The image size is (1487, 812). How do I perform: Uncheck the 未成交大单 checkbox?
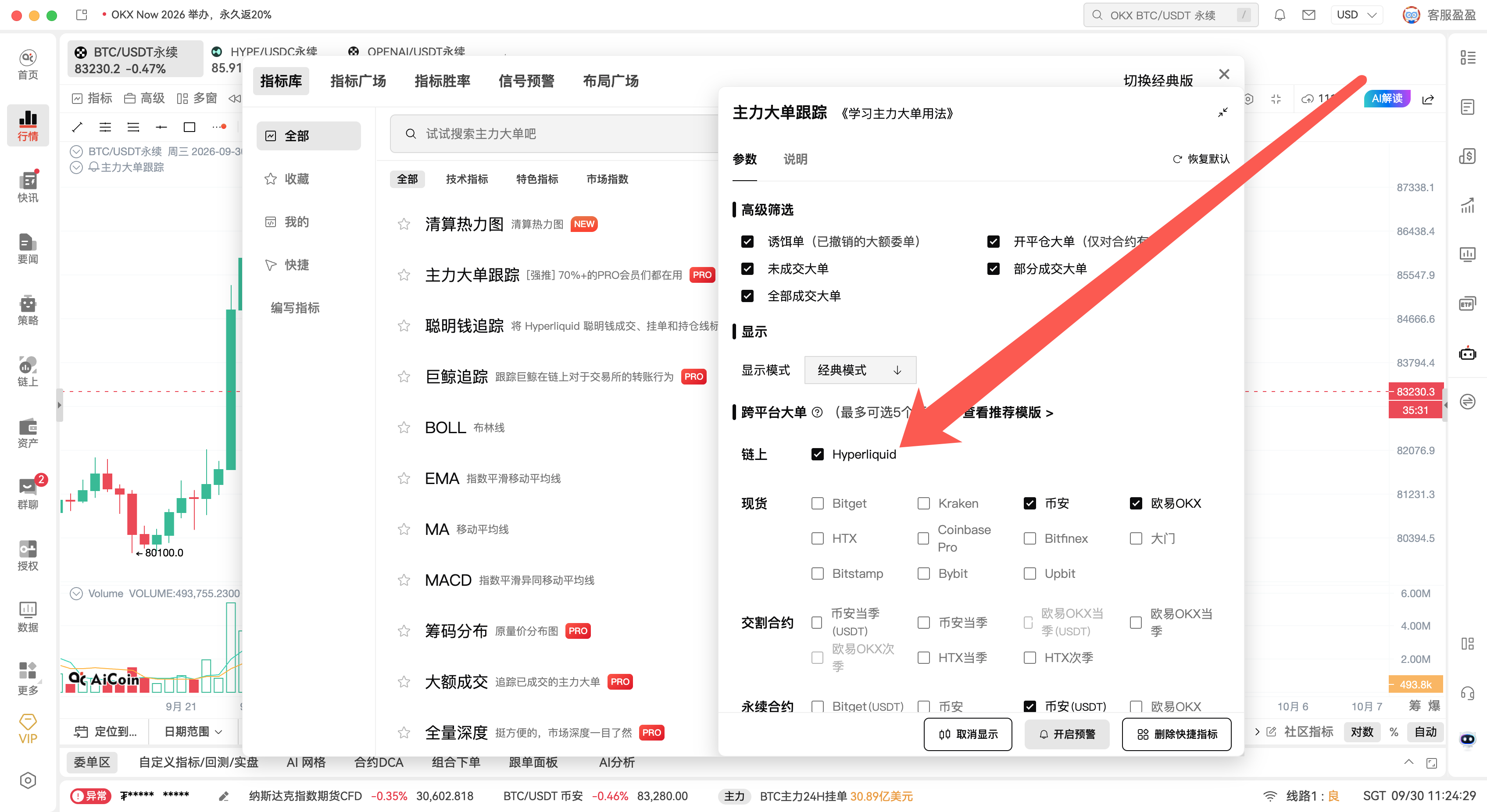pyautogui.click(x=747, y=268)
